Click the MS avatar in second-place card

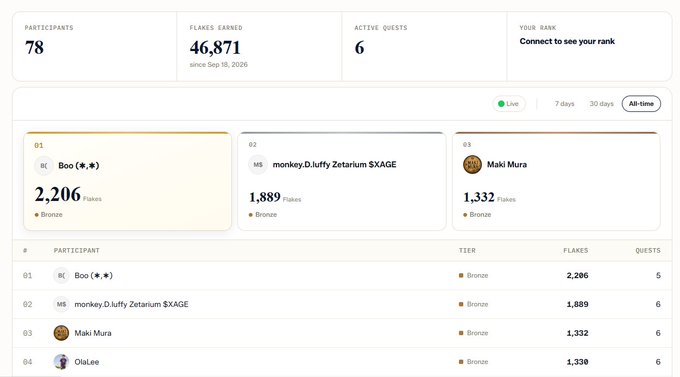click(258, 164)
